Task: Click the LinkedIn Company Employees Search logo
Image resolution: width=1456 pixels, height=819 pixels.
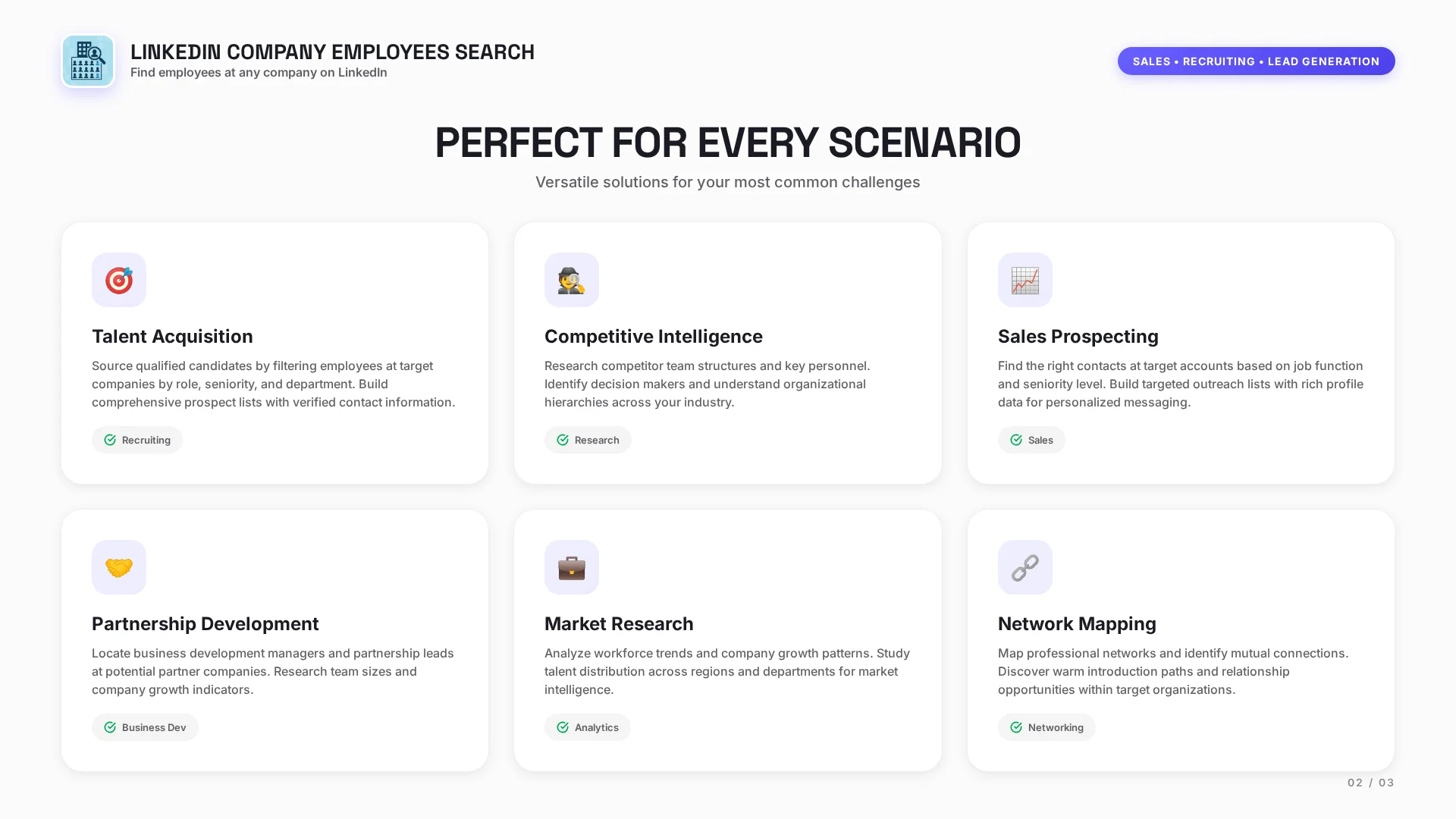Action: [88, 61]
